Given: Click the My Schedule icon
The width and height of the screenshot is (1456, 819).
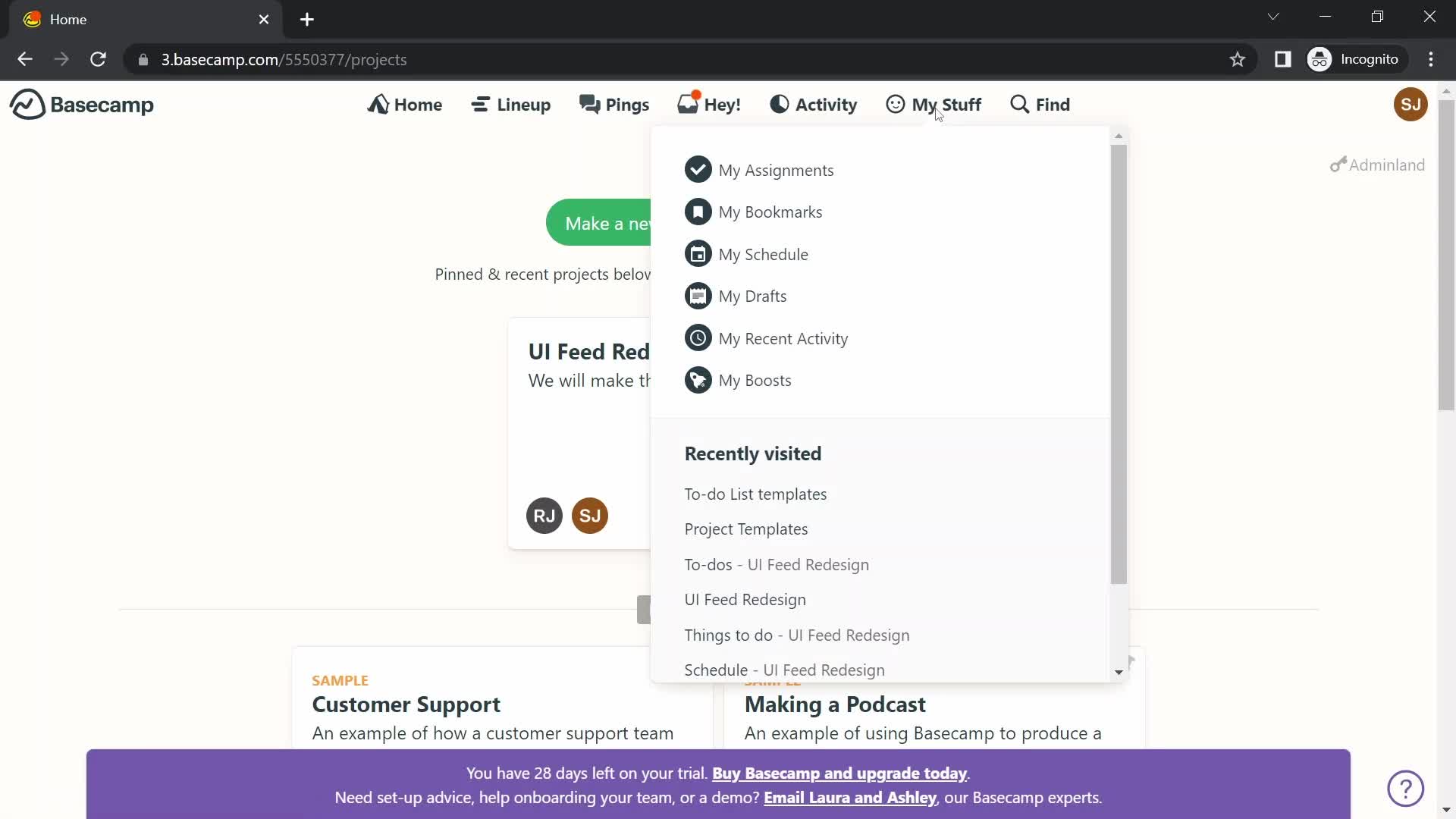Looking at the screenshot, I should (697, 253).
